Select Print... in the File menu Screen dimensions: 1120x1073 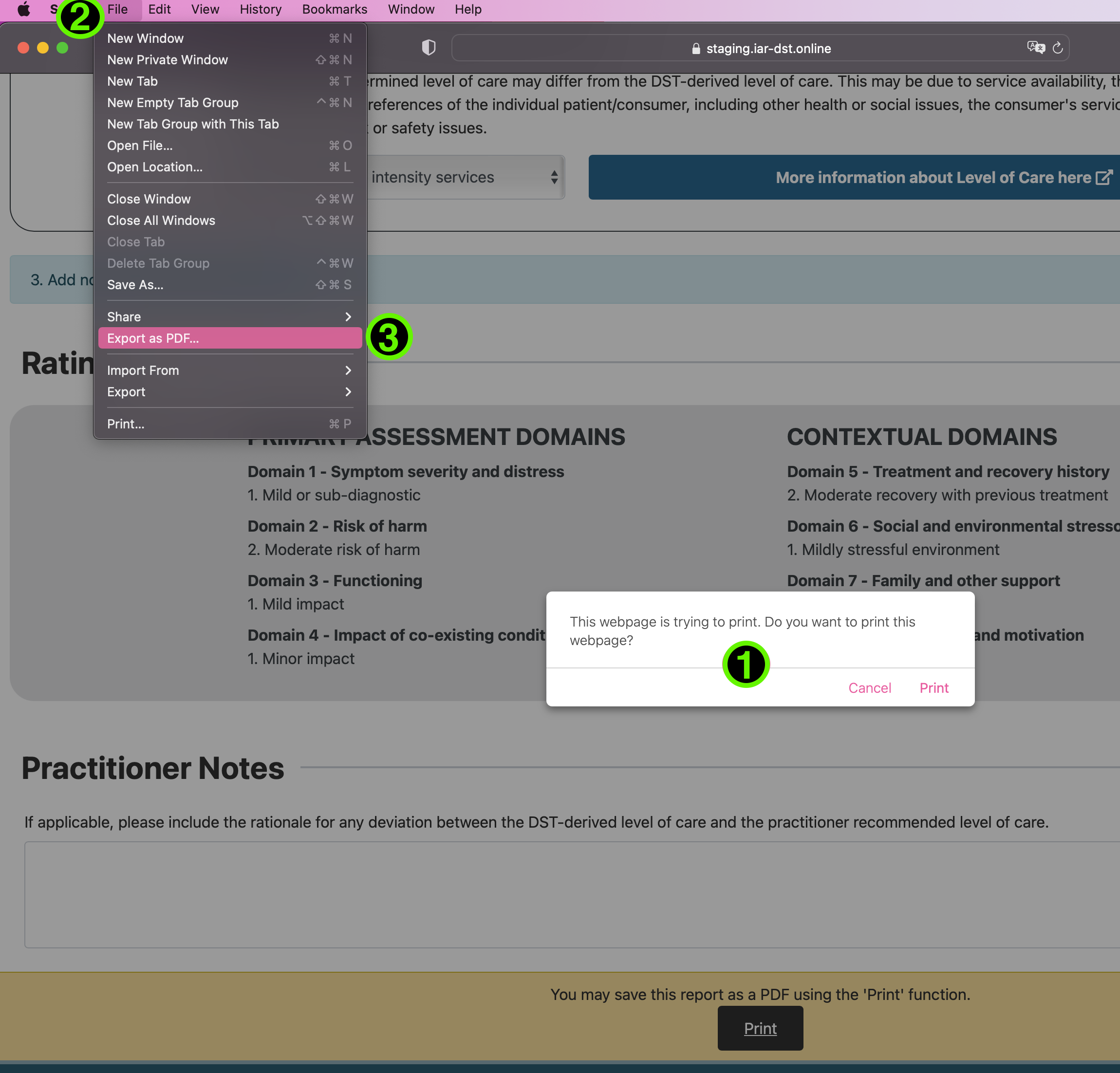click(229, 424)
